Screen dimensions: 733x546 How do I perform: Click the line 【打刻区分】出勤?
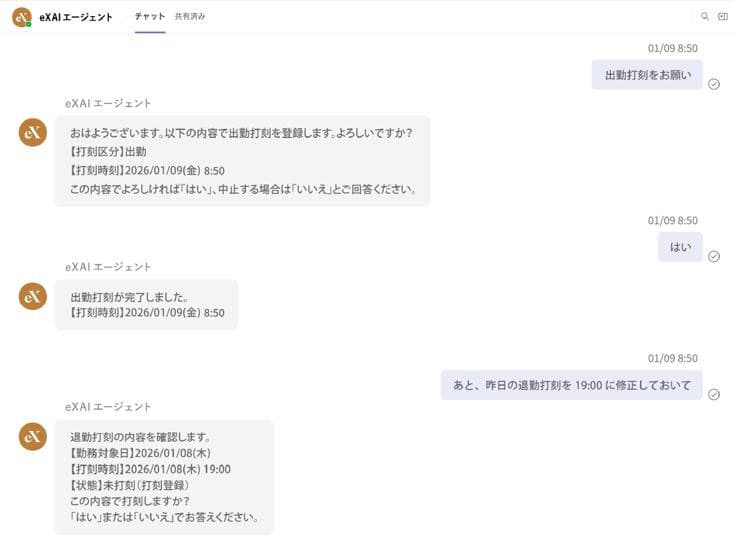(108, 152)
